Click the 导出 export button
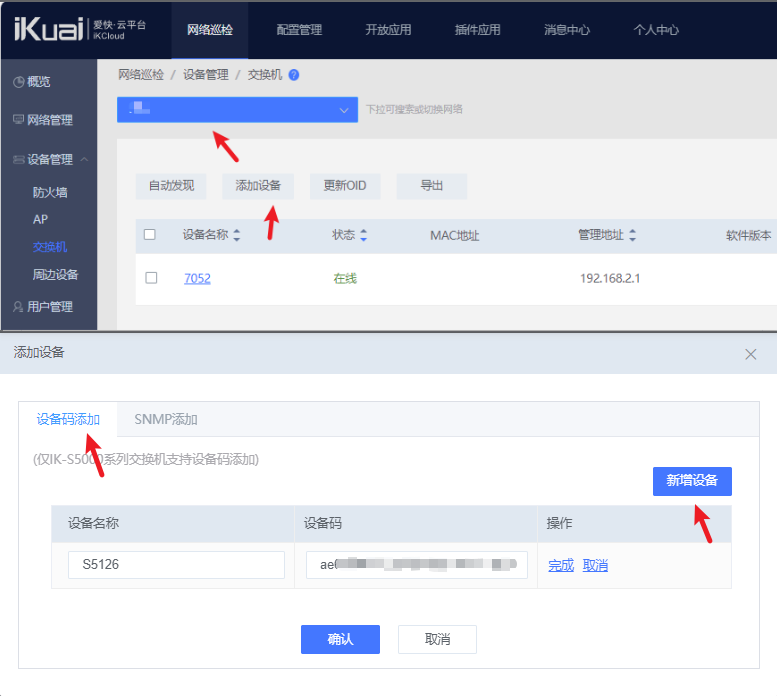 click(x=432, y=186)
